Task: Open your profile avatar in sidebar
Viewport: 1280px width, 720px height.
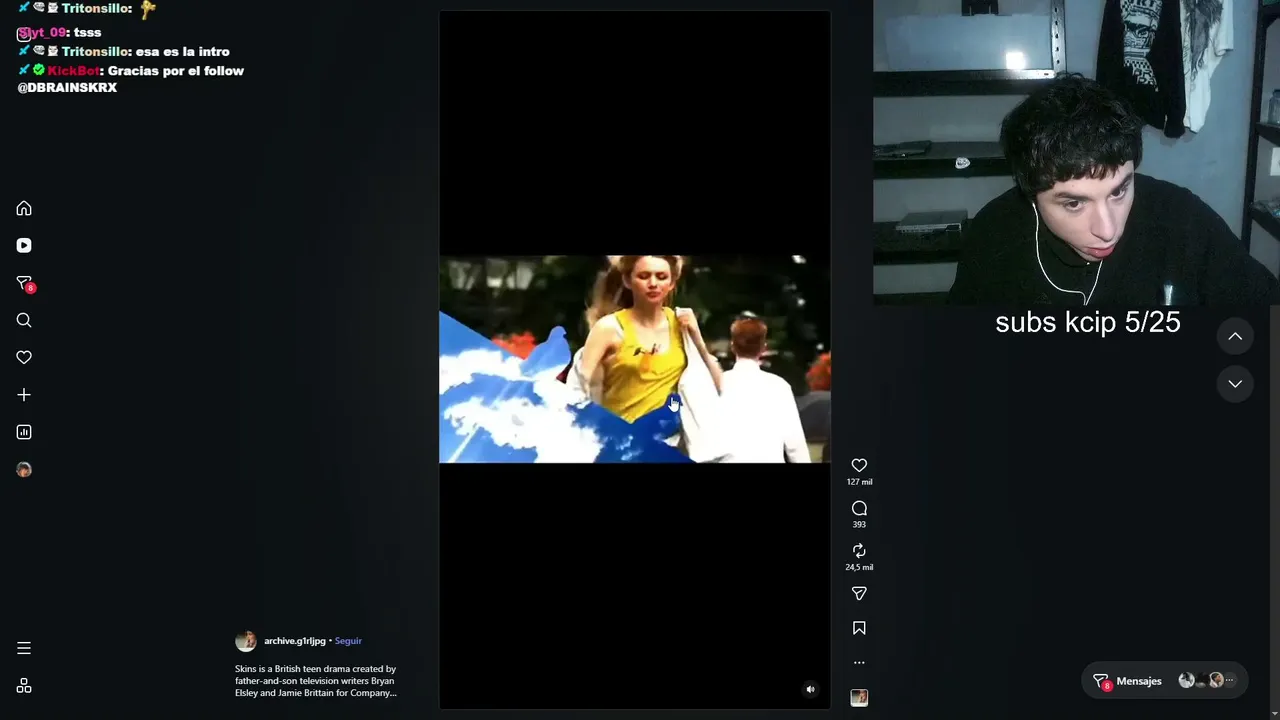Action: [24, 469]
